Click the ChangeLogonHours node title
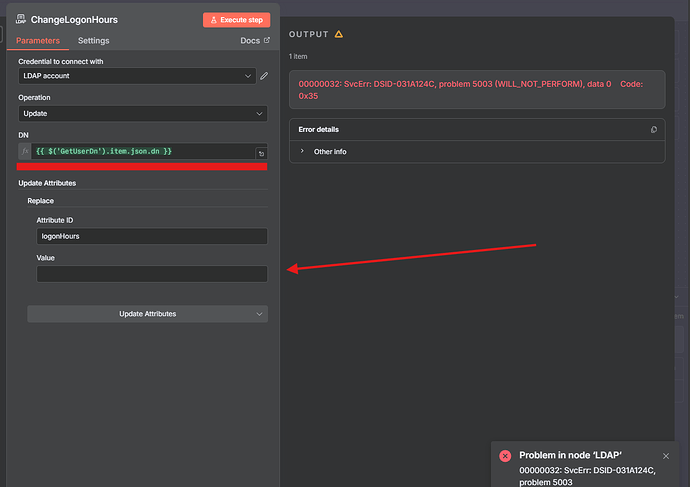The width and height of the screenshot is (690, 487). point(75,19)
